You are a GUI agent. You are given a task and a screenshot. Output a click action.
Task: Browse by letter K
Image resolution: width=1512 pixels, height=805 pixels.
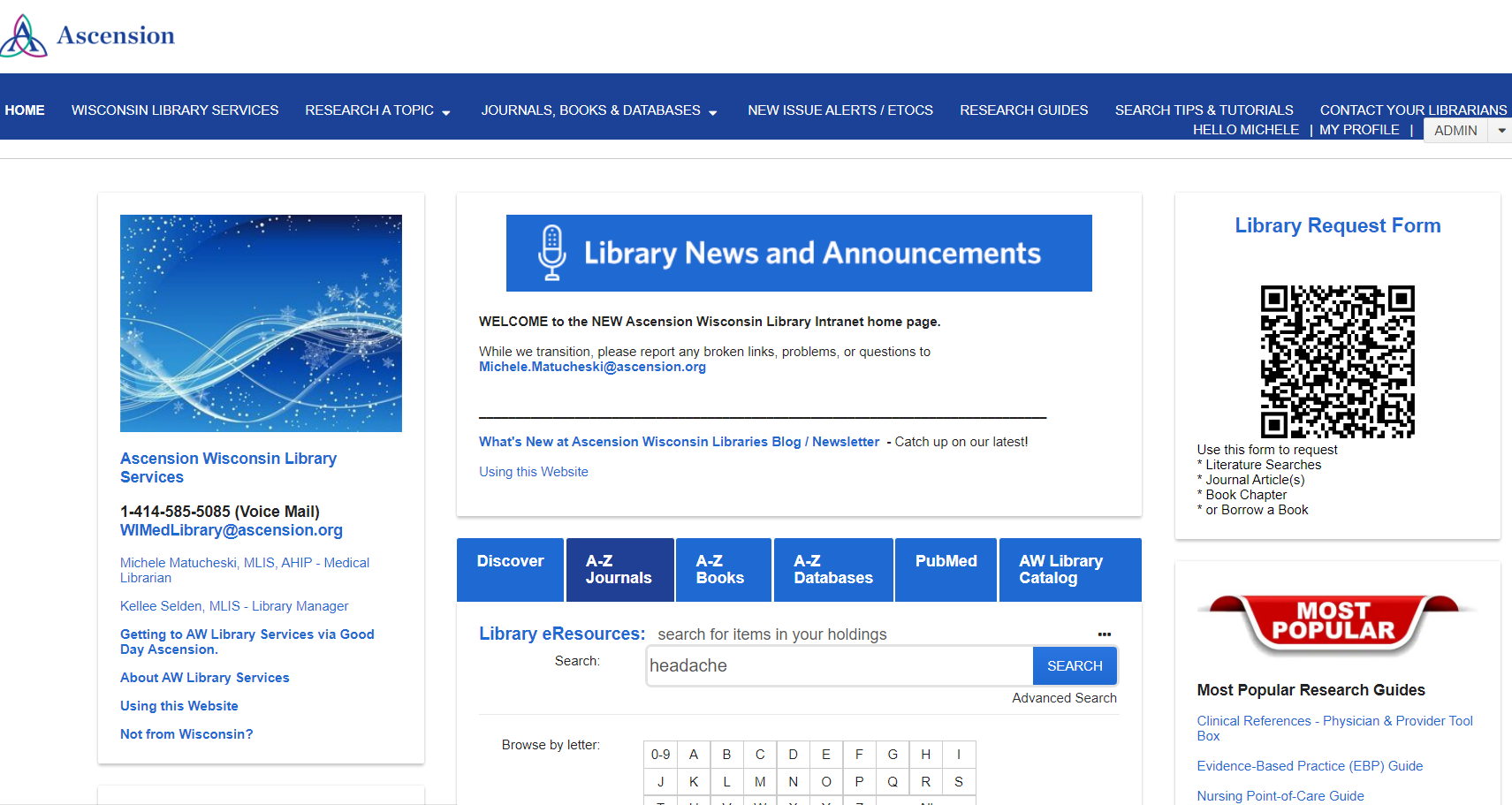click(694, 782)
